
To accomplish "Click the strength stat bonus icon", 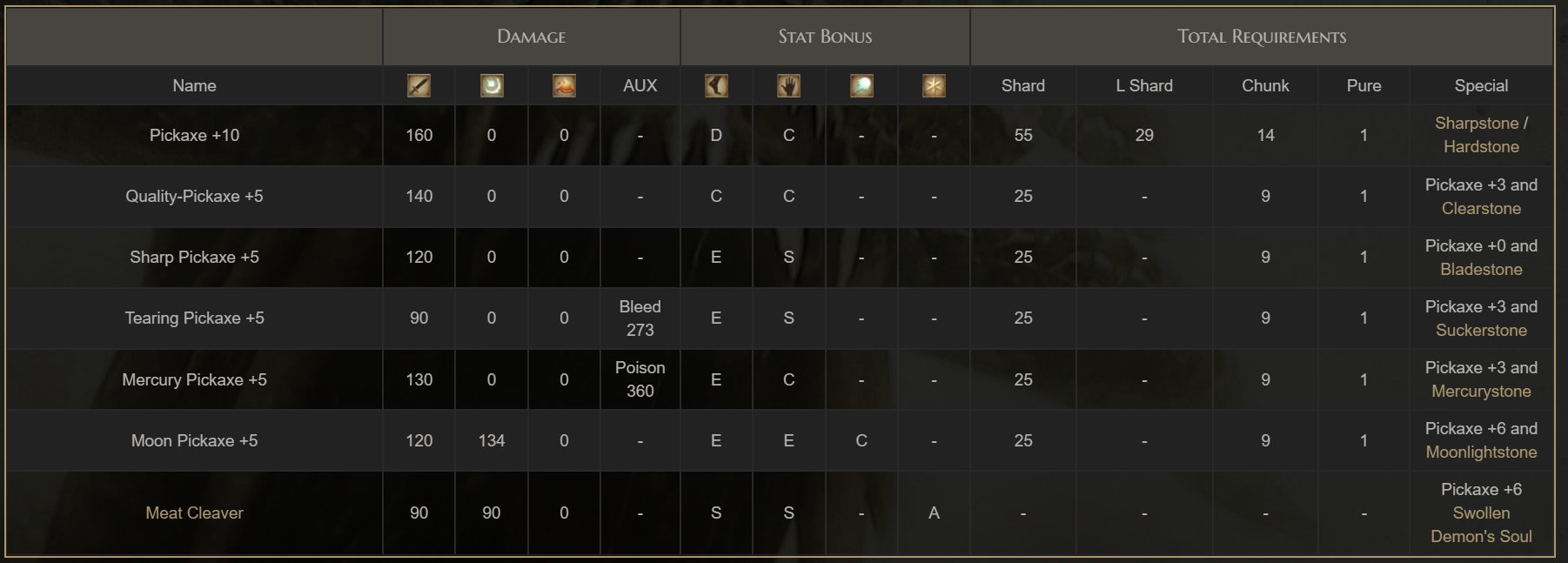I will 716,85.
